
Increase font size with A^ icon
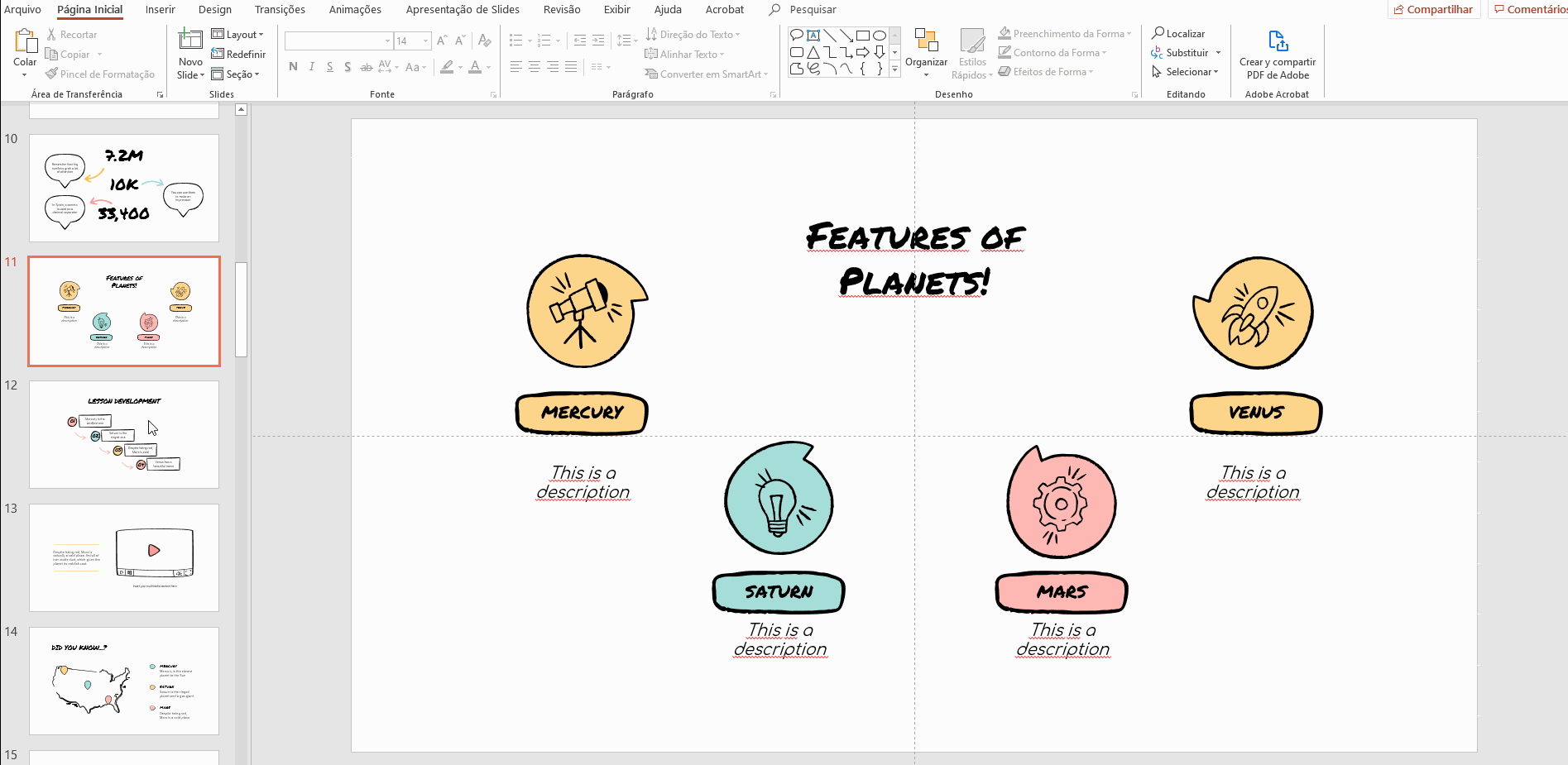[x=442, y=41]
